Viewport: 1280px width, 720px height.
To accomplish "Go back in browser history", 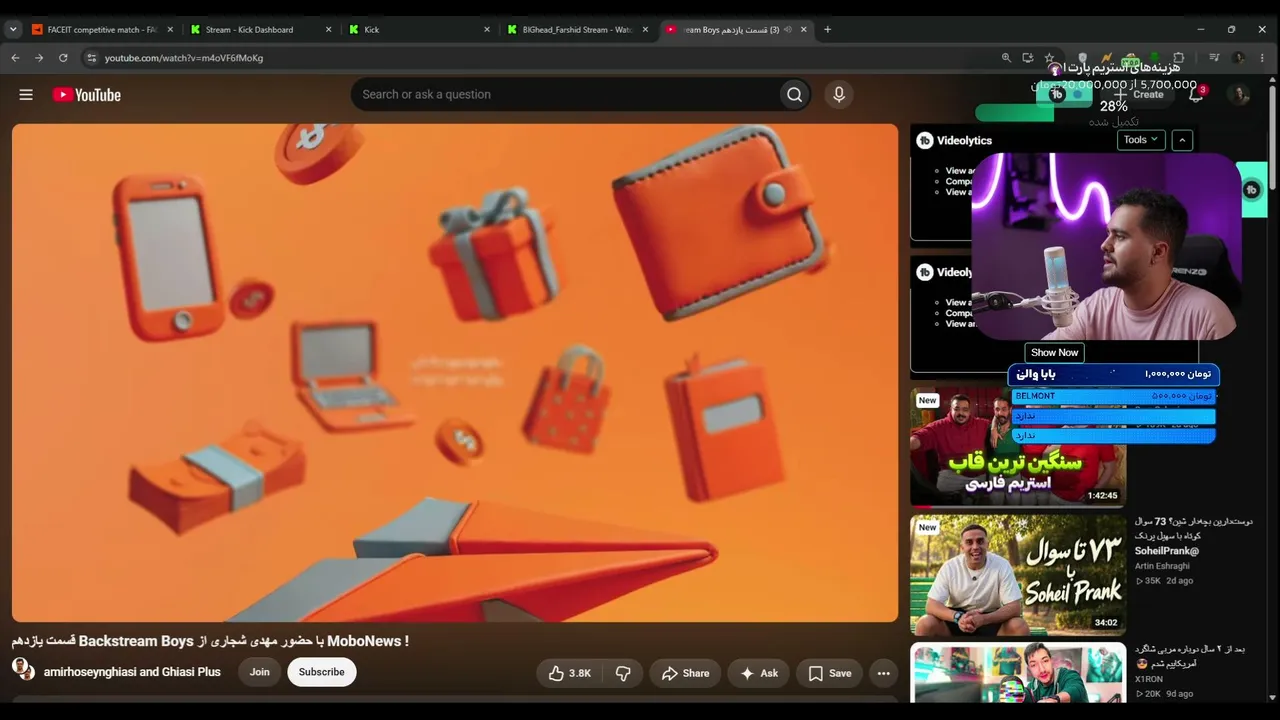I will point(15,58).
